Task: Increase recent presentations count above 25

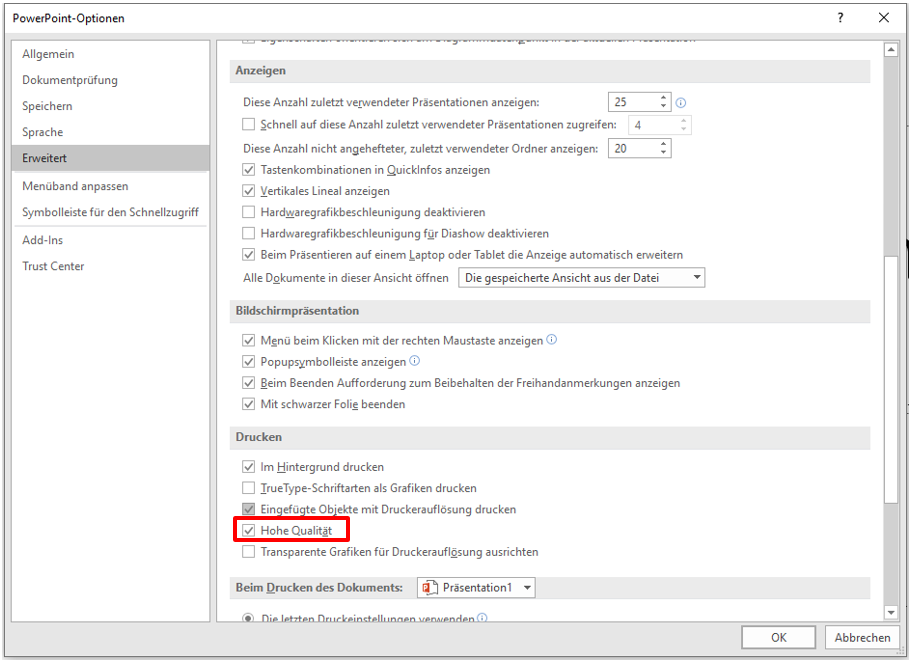Action: [x=663, y=98]
